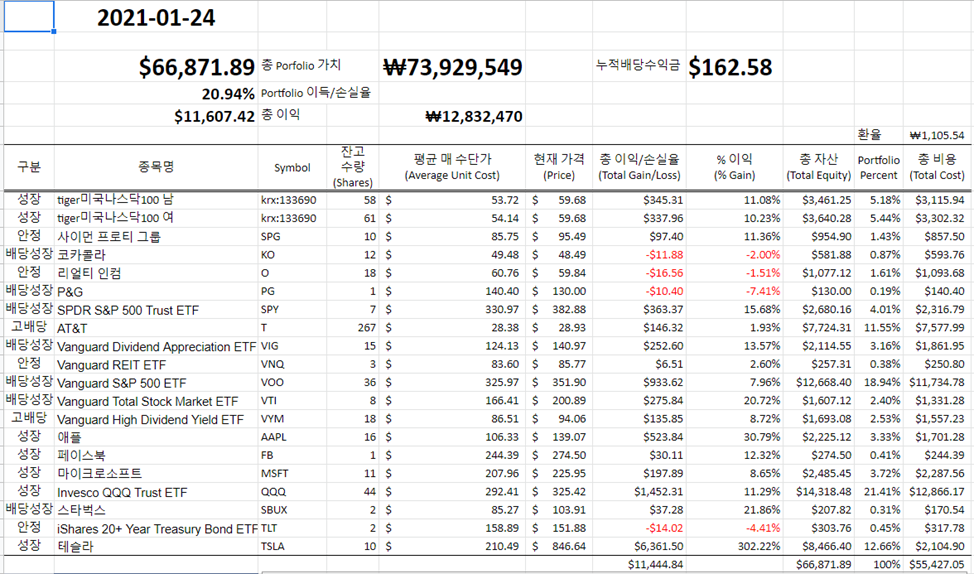
Task: Click the 애플 name cell
Action: pyautogui.click(x=156, y=437)
